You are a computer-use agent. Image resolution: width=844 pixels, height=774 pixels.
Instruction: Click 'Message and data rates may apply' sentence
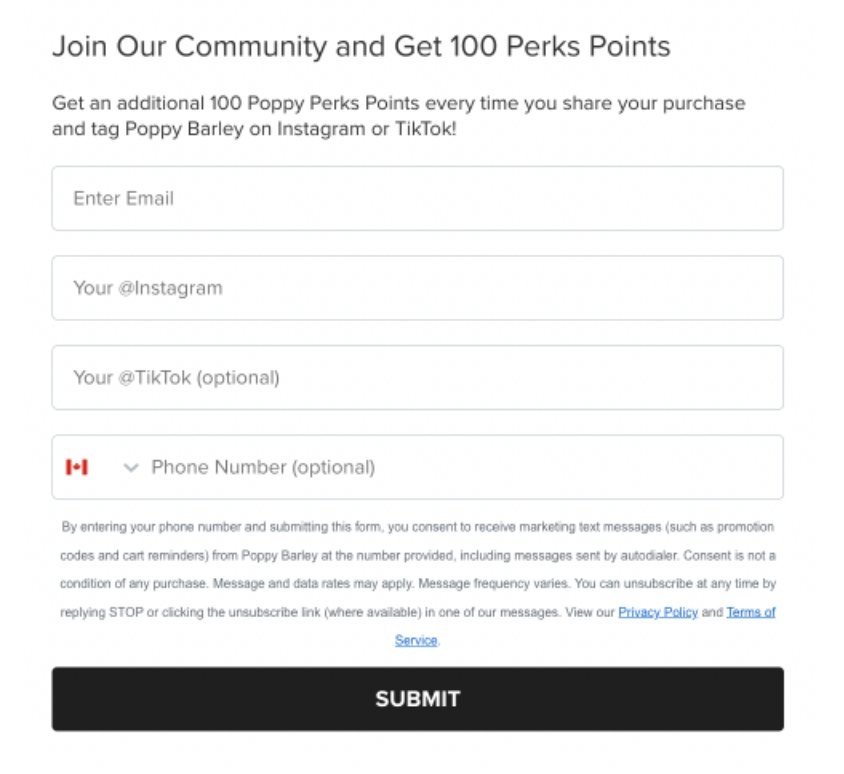[x=318, y=583]
